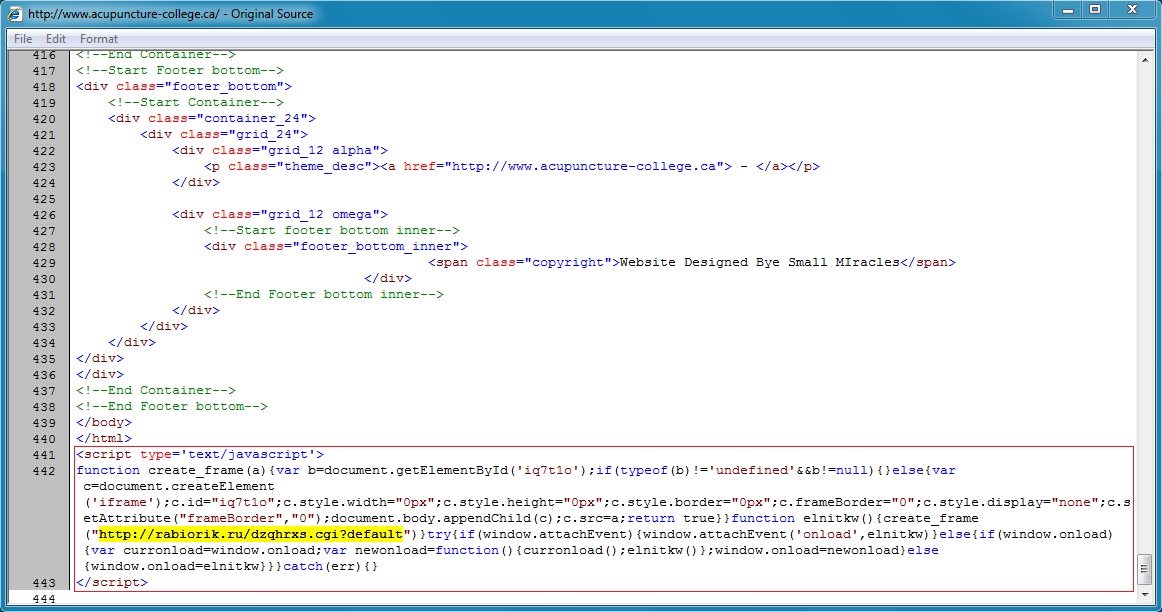Click the "grid_24" class value
Viewport: 1162px width, 612px height.
(x=264, y=134)
